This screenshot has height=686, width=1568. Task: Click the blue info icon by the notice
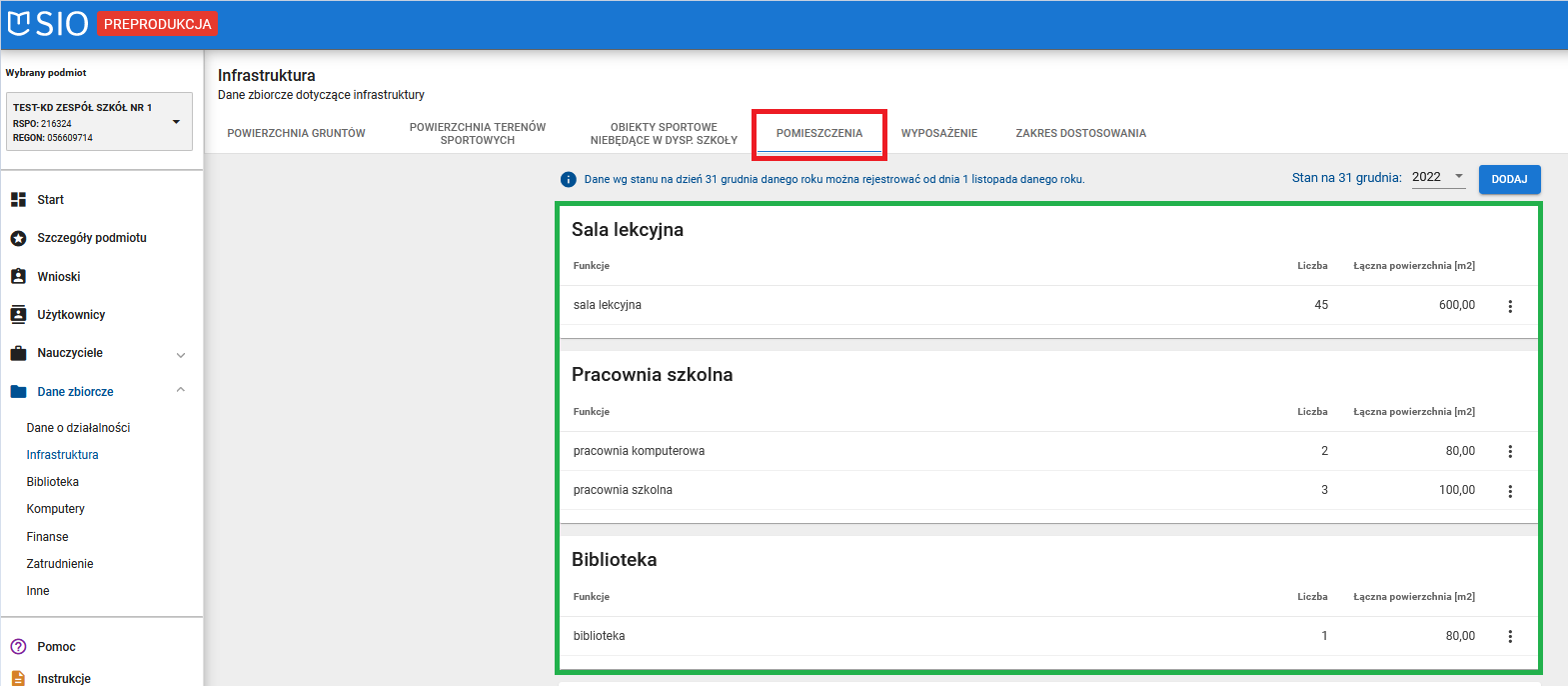coord(569,180)
